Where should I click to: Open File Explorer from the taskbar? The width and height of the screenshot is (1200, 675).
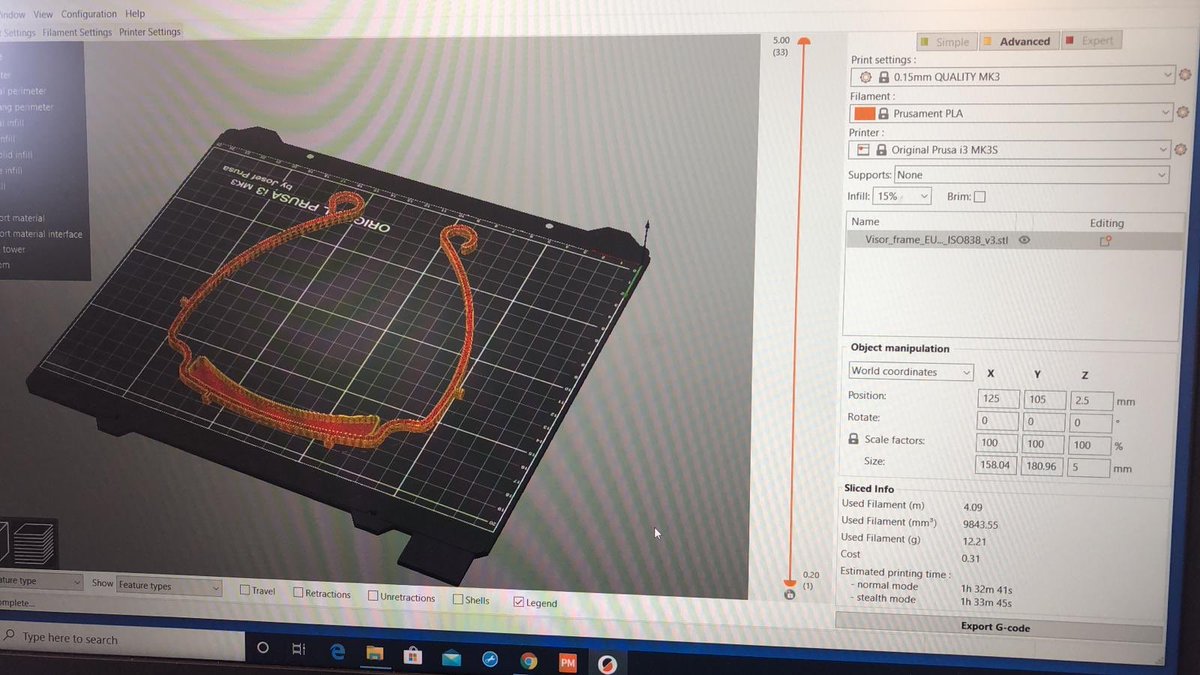point(375,653)
